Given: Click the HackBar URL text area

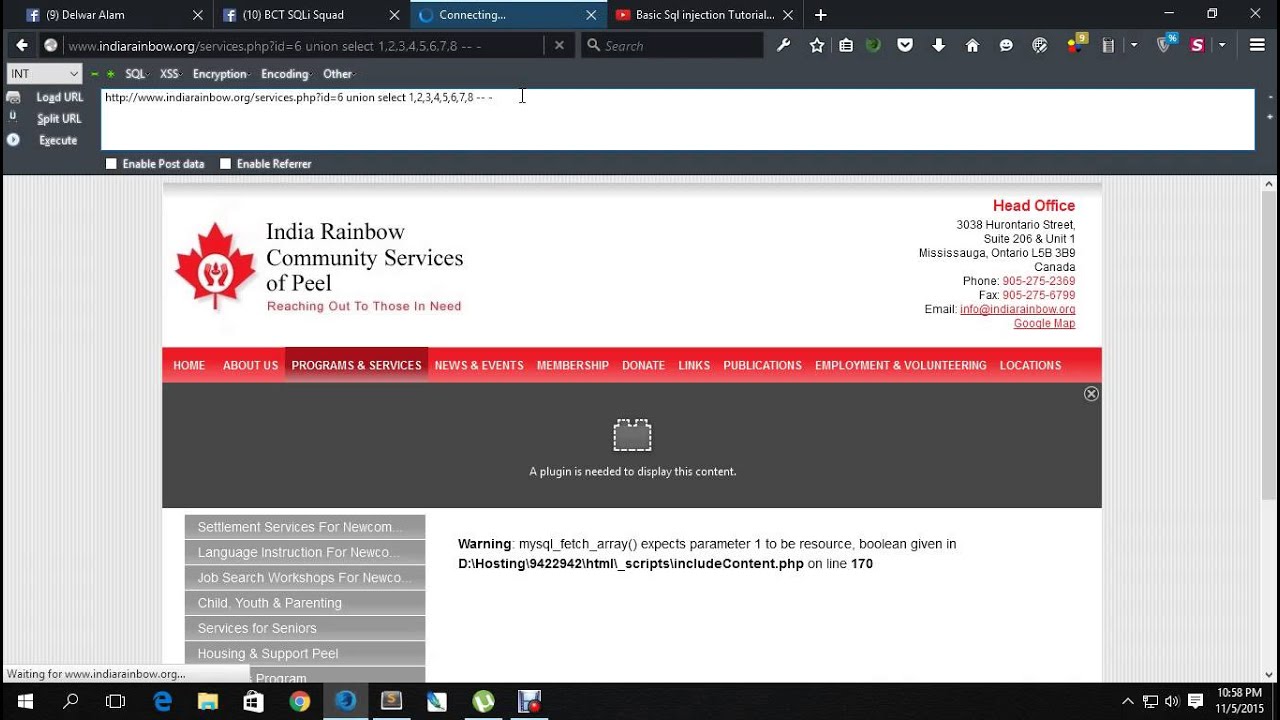Looking at the screenshot, I should (678, 119).
